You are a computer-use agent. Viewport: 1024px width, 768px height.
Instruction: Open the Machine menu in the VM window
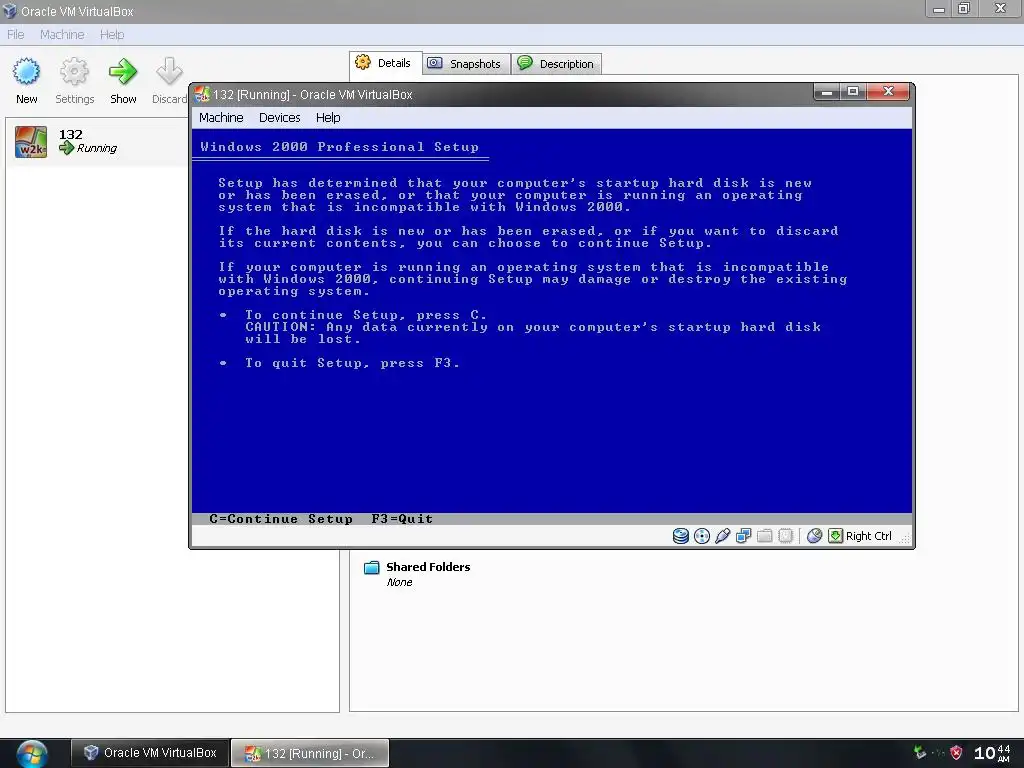(x=221, y=118)
